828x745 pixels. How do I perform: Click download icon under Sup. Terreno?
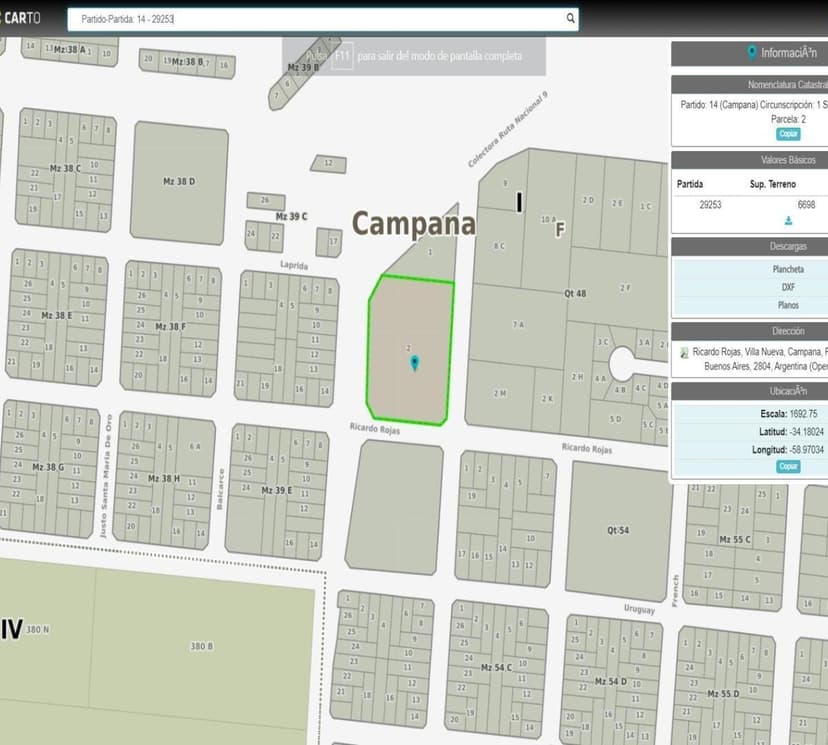(788, 220)
